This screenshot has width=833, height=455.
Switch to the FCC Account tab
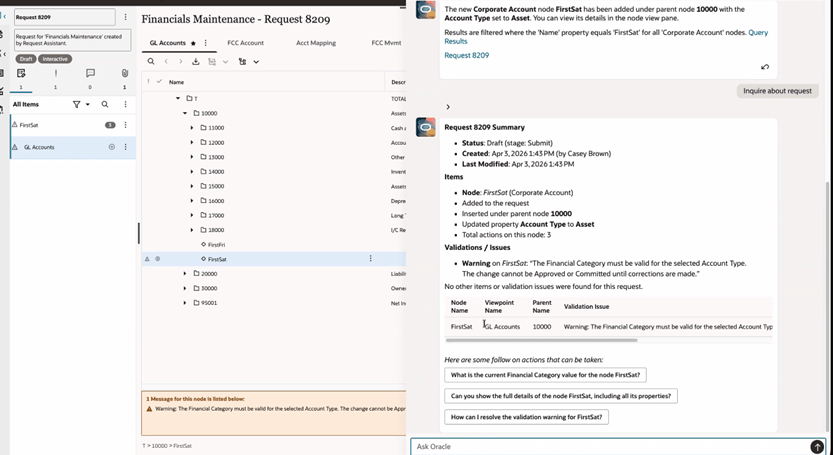point(245,43)
